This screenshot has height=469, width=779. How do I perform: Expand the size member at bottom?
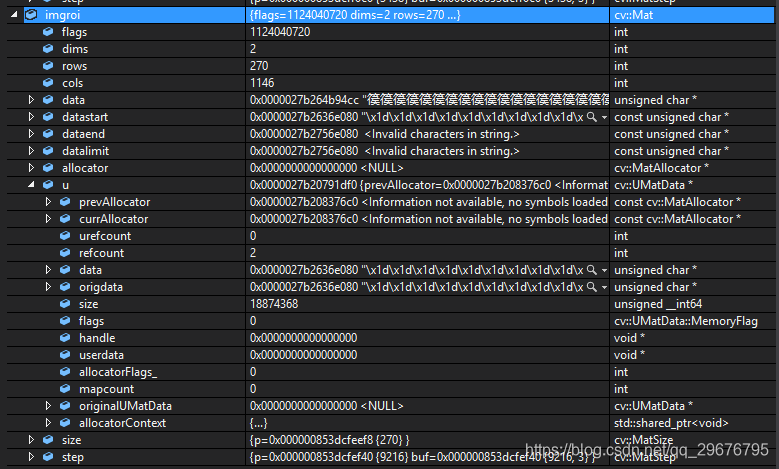pos(31,440)
